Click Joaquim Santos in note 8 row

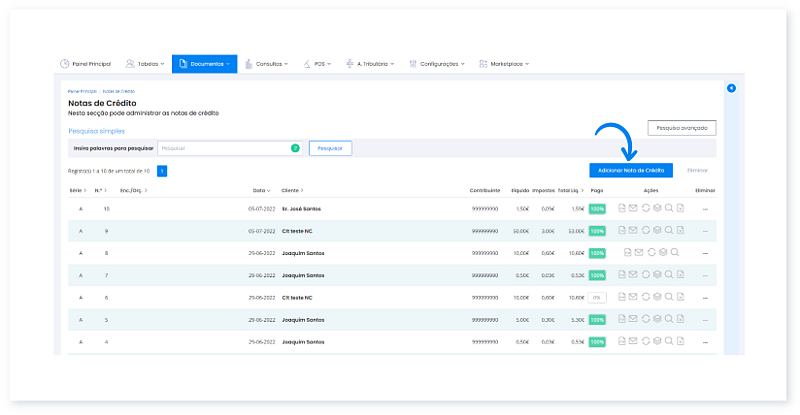[x=303, y=253]
